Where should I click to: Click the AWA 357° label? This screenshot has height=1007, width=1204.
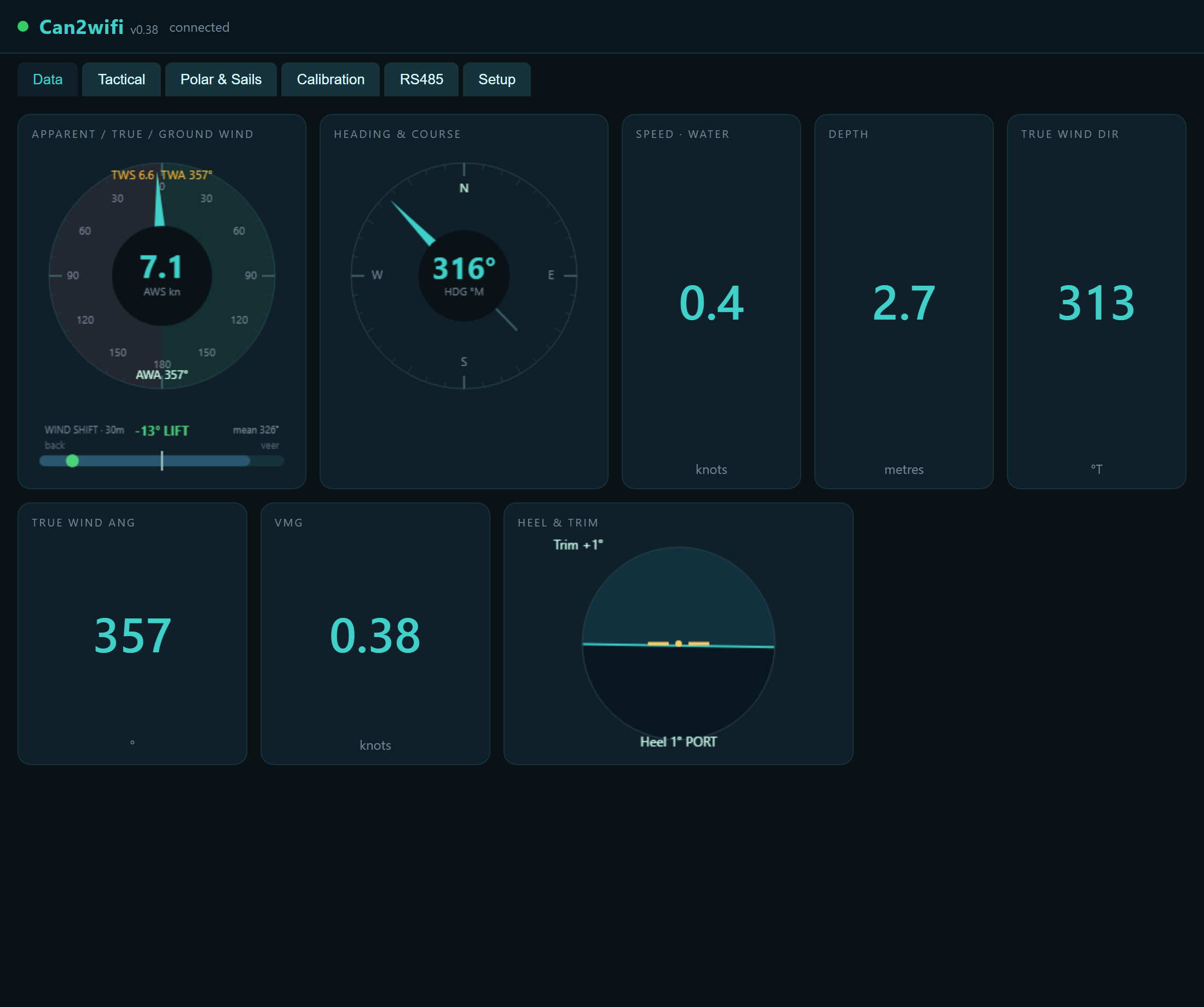161,374
